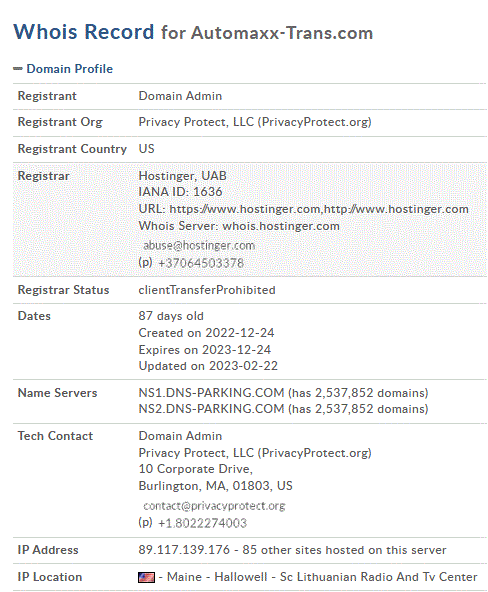Click the Created on 2022-12-24 date
This screenshot has height=592, width=488.
point(206,333)
